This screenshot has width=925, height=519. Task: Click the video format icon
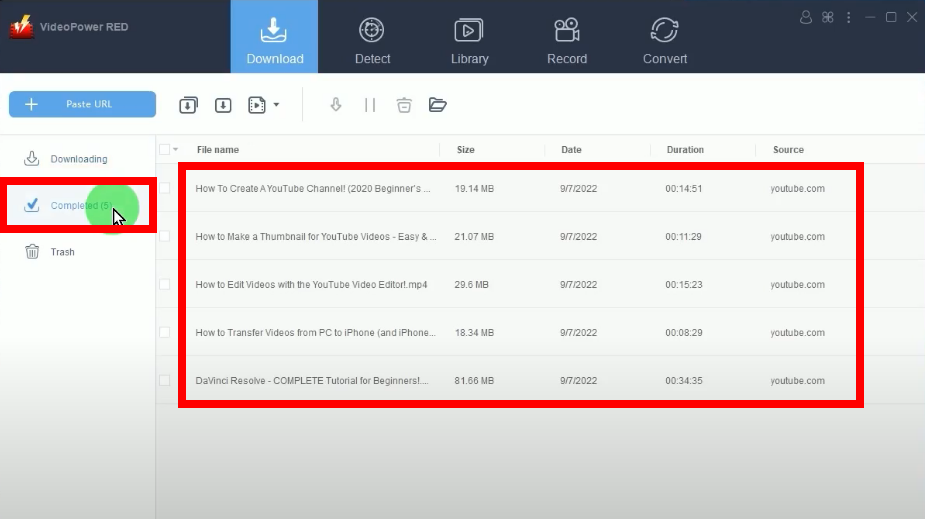click(257, 105)
